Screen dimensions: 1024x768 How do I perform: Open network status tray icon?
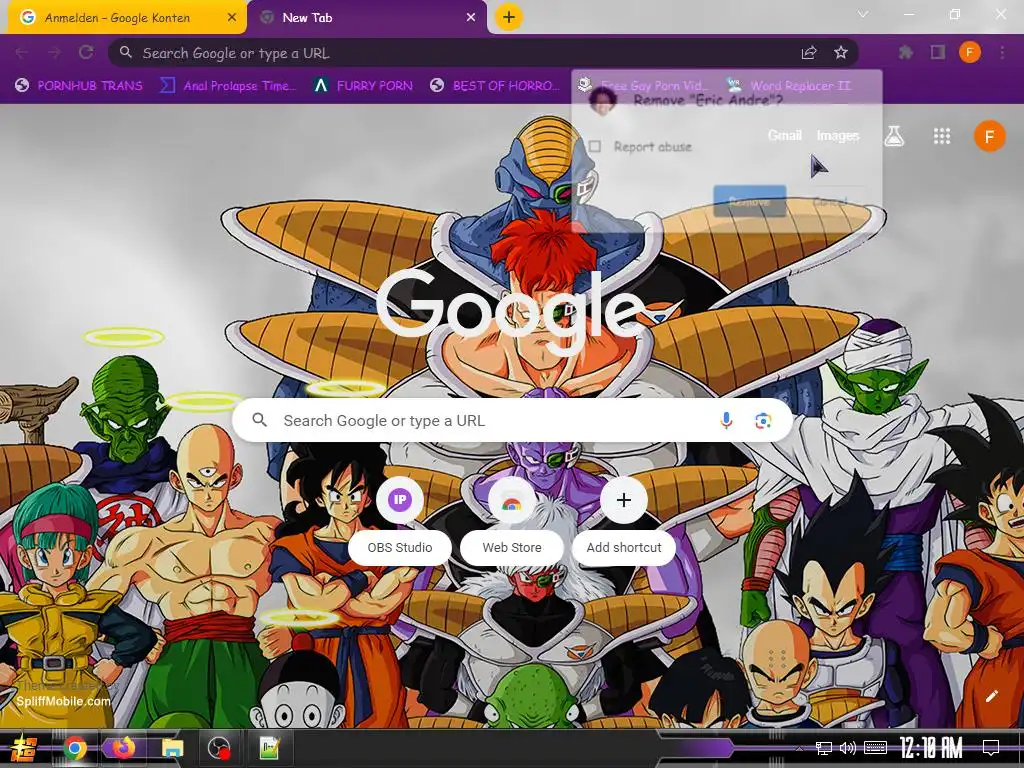tap(824, 748)
